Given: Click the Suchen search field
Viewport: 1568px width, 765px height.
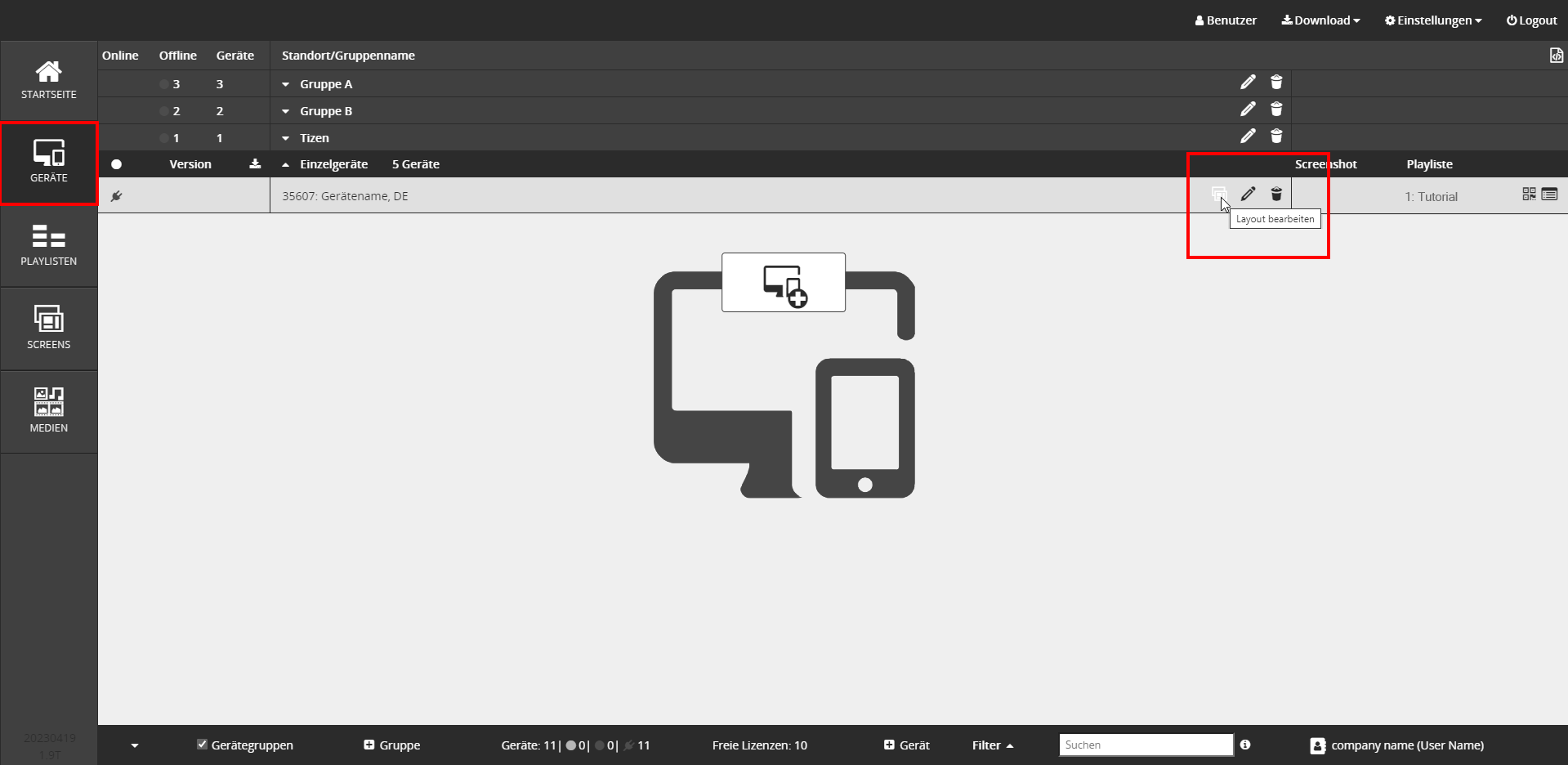Looking at the screenshot, I should (1146, 745).
